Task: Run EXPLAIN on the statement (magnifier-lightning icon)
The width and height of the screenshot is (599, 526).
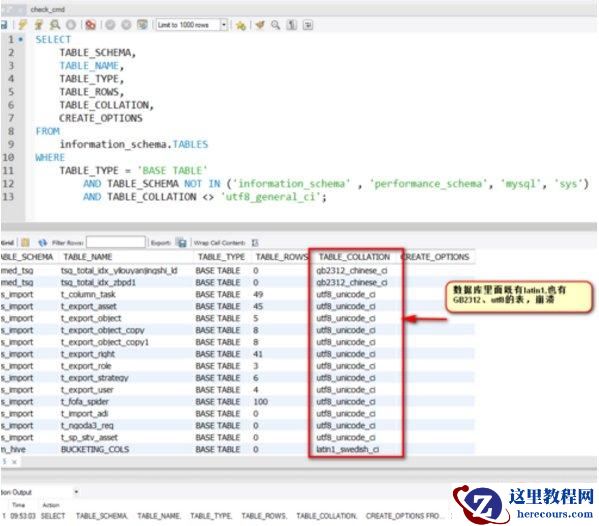Action: pyautogui.click(x=55, y=25)
